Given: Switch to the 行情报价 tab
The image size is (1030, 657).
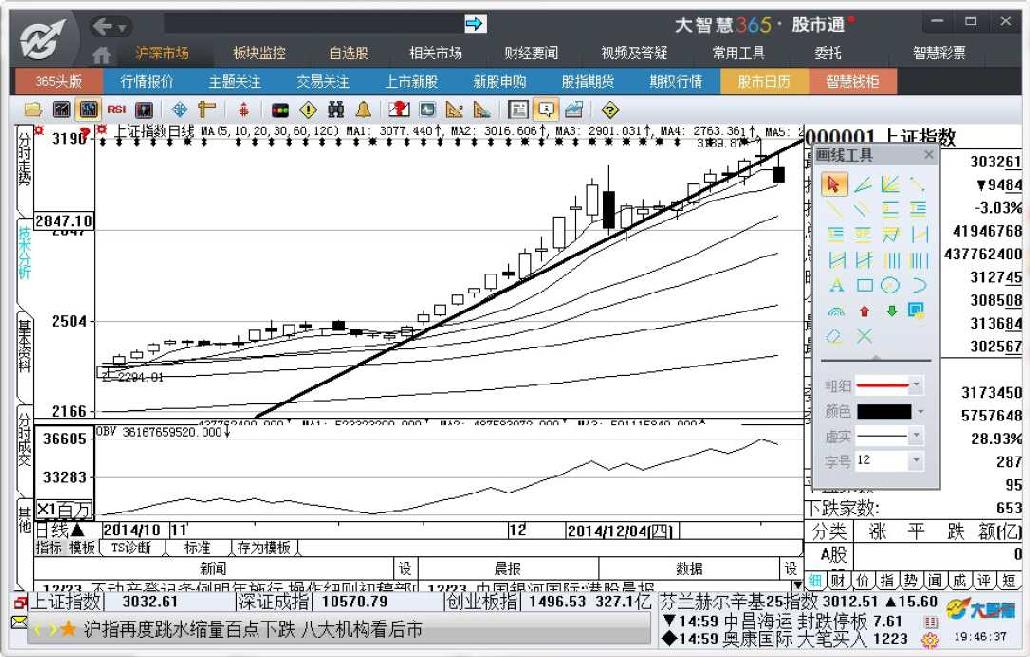Looking at the screenshot, I should pyautogui.click(x=146, y=81).
